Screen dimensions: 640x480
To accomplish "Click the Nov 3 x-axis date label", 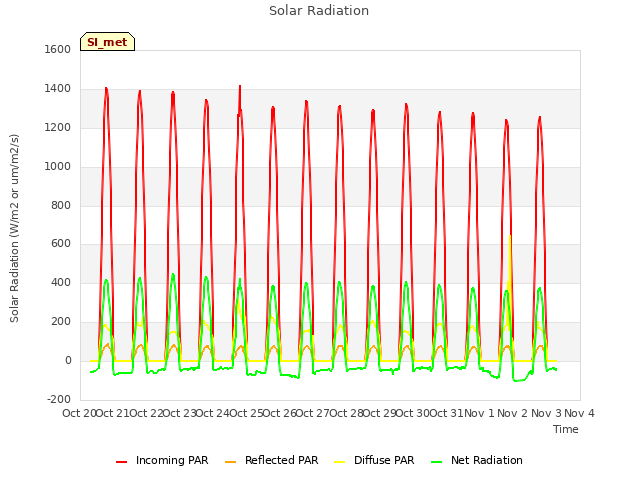I will pyautogui.click(x=546, y=413).
